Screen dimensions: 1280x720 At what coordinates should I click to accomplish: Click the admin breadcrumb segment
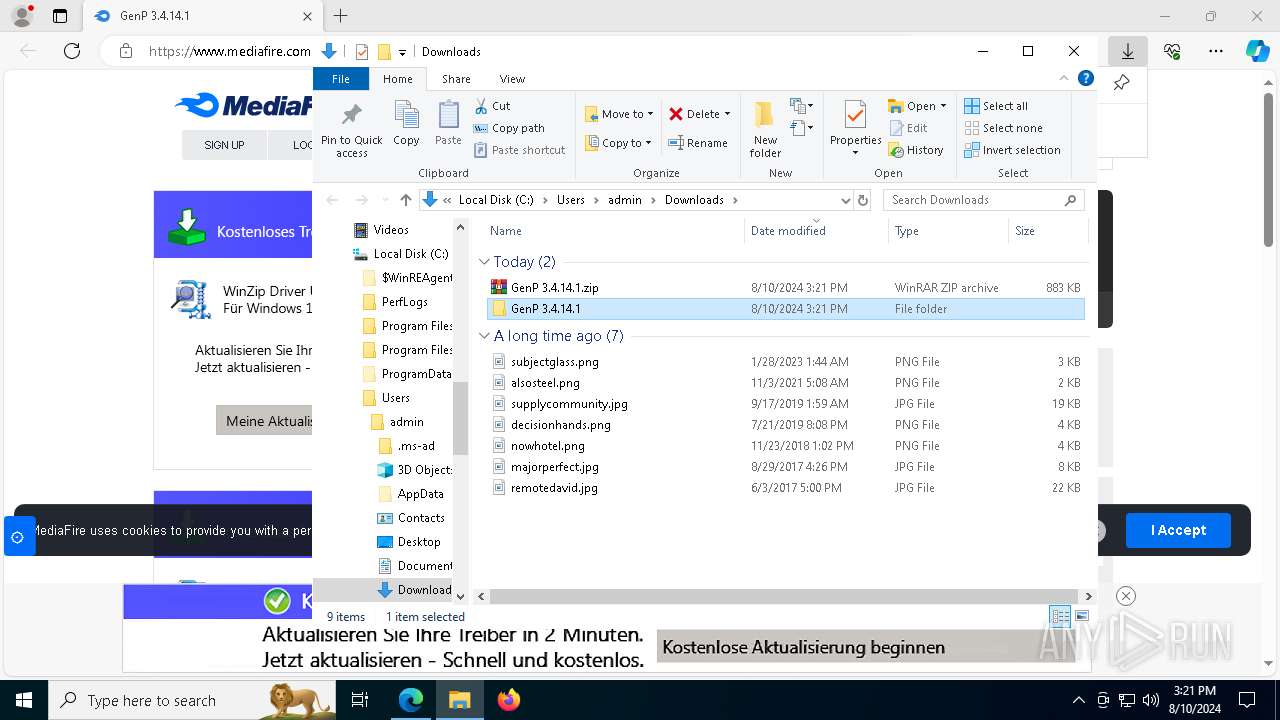[x=624, y=200]
